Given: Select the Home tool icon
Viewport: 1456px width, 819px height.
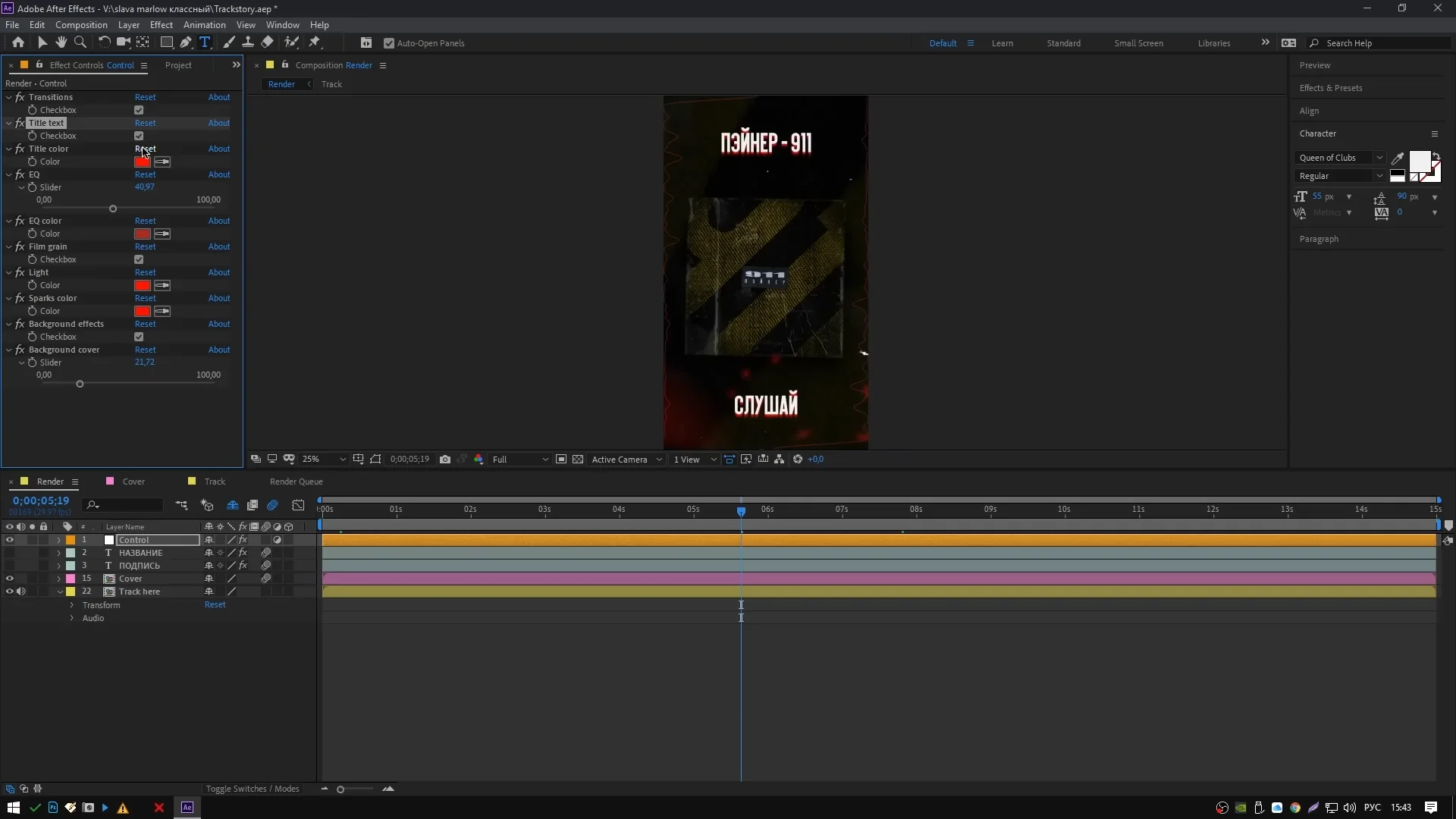Looking at the screenshot, I should (18, 42).
